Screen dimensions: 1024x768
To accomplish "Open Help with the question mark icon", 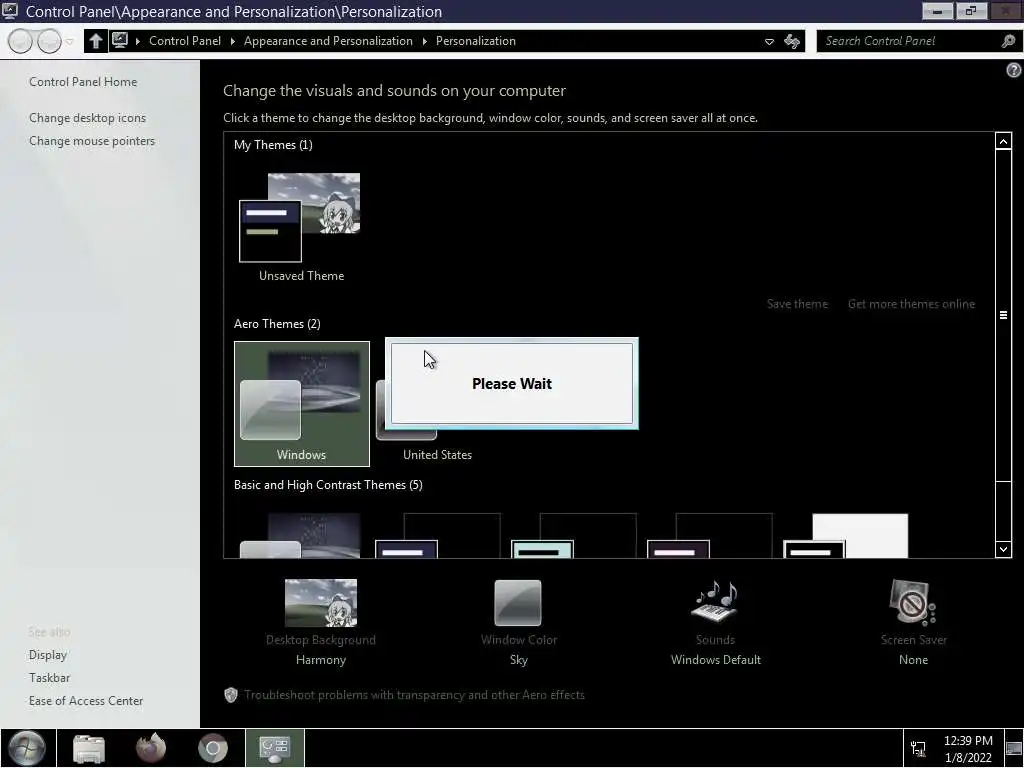I will [x=1014, y=70].
